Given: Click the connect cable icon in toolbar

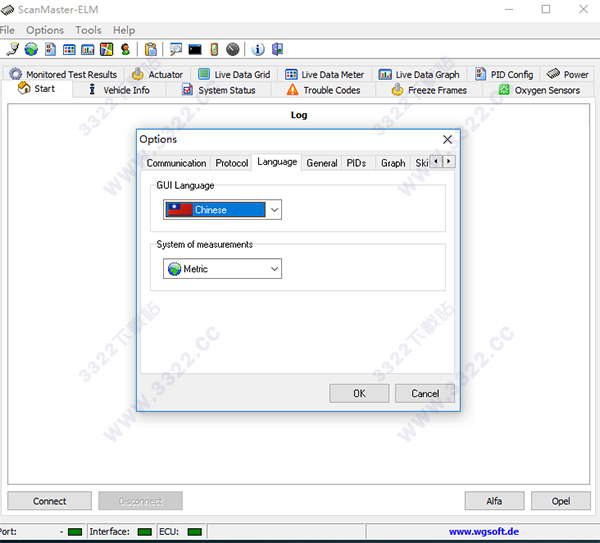Looking at the screenshot, I should point(13,49).
